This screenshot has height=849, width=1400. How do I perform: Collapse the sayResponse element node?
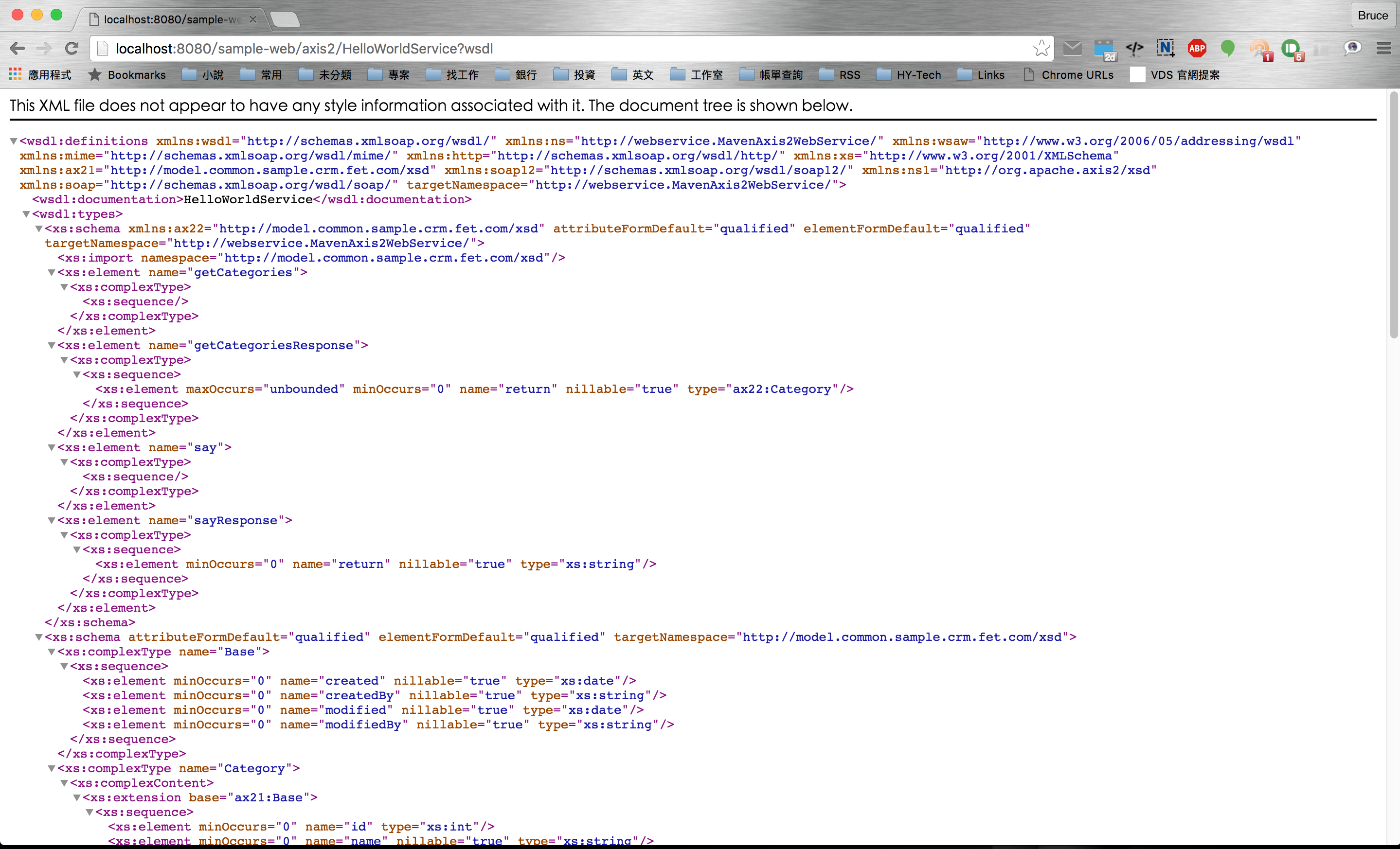click(51, 520)
